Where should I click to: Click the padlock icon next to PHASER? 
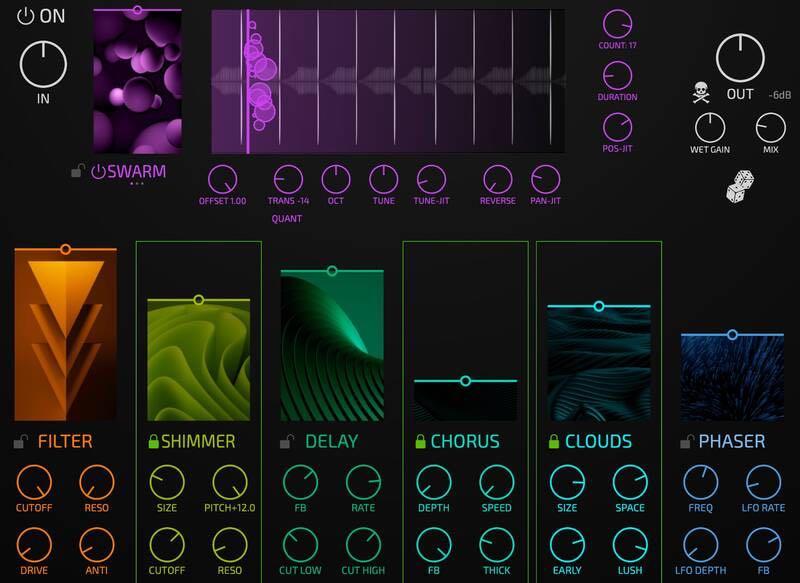tap(685, 442)
